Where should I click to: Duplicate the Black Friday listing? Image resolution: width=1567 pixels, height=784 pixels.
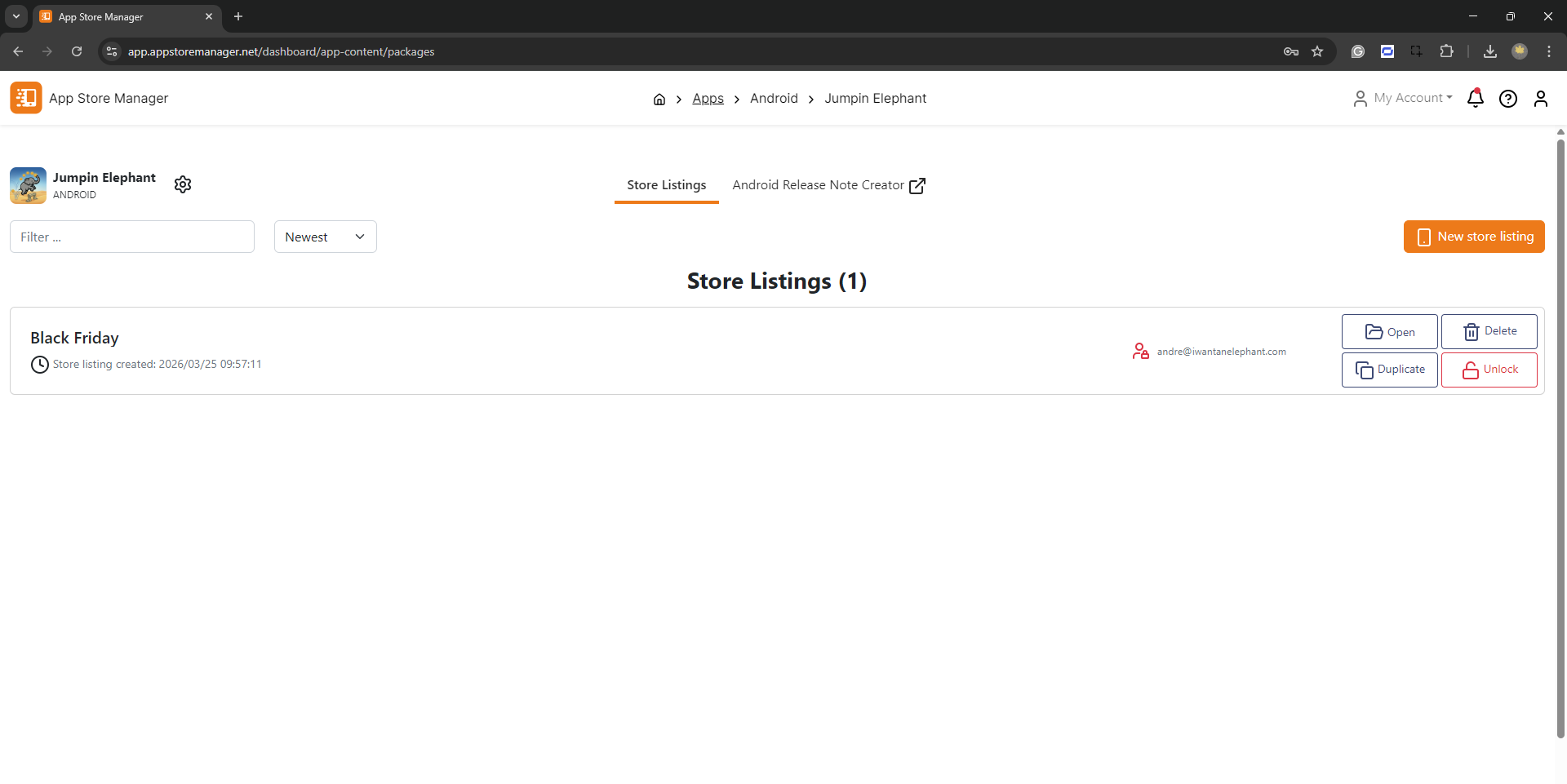point(1389,370)
